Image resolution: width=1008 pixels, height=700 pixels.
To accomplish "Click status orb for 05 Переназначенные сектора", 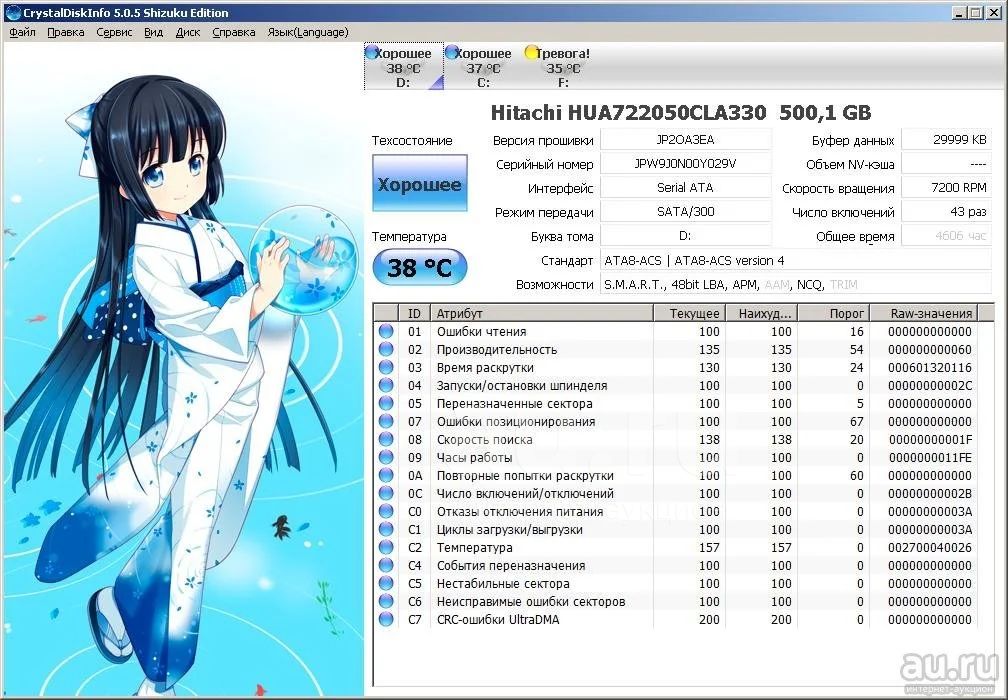I will point(386,403).
